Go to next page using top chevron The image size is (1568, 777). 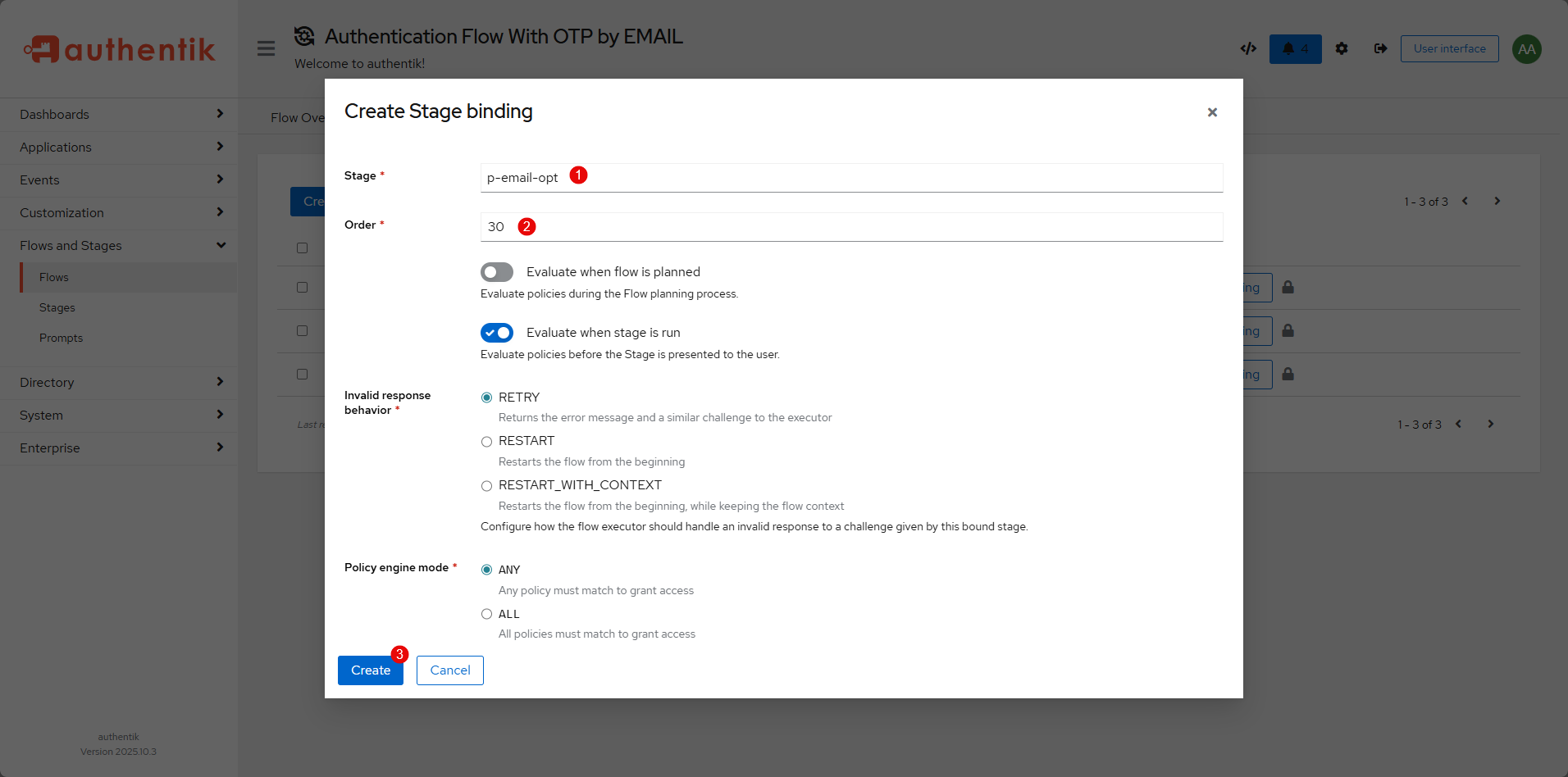point(1497,201)
